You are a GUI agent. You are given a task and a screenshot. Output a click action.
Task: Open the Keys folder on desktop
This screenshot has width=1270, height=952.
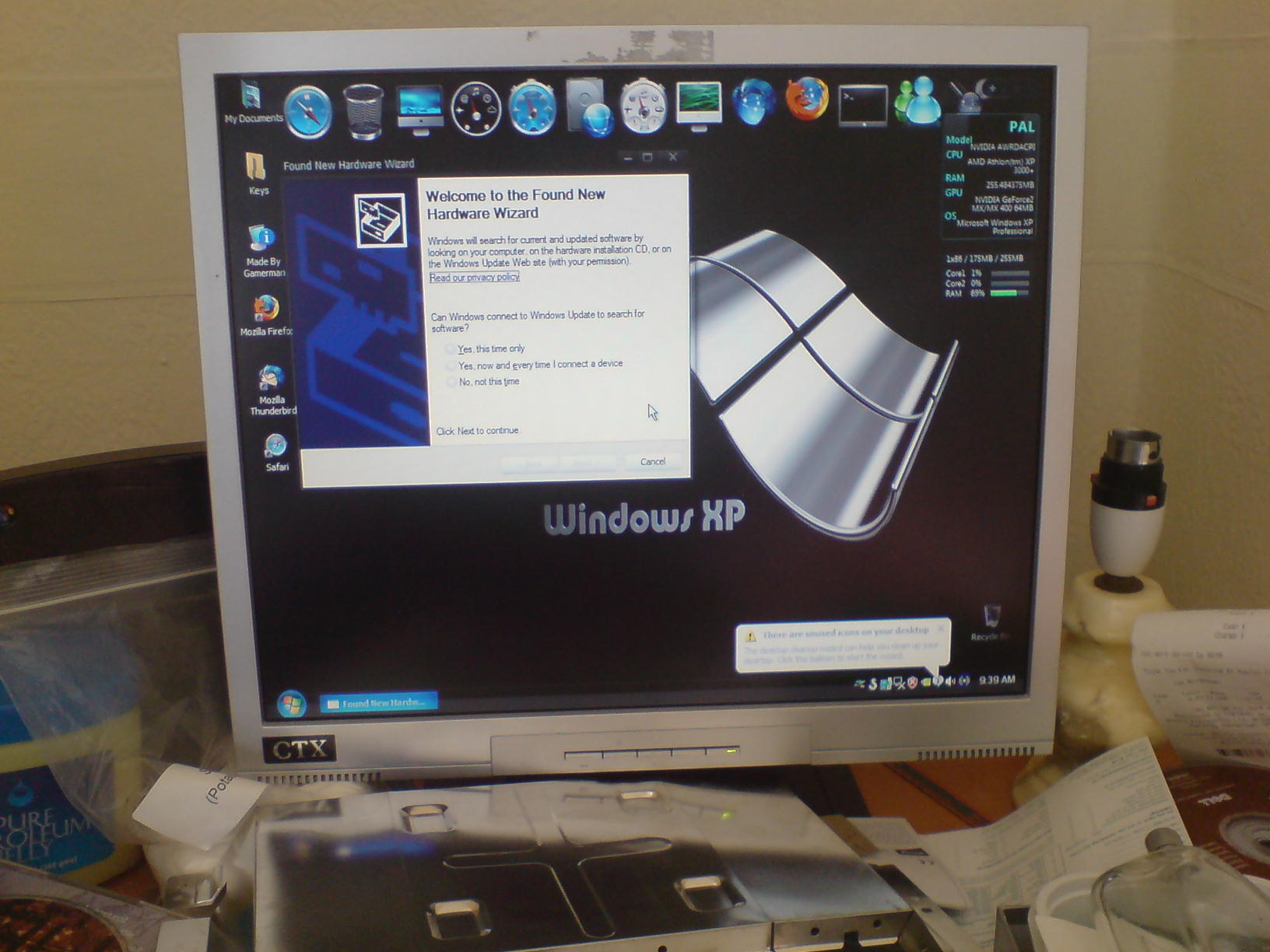pos(257,173)
